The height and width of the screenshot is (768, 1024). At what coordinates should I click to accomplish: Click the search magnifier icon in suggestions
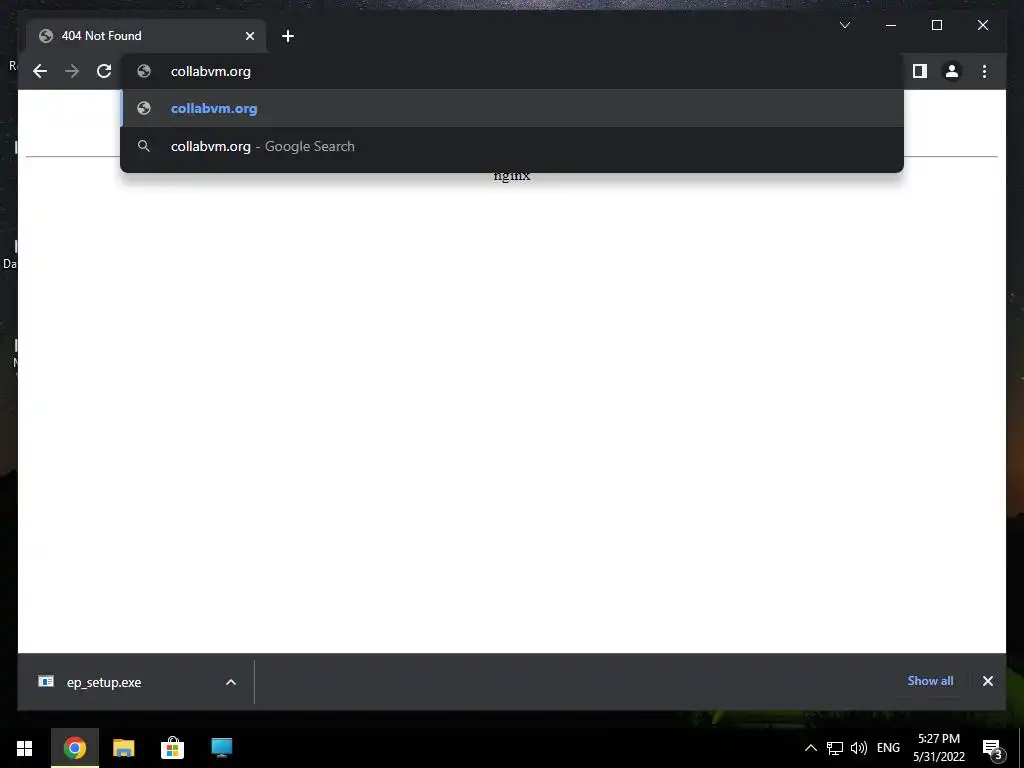coord(144,146)
